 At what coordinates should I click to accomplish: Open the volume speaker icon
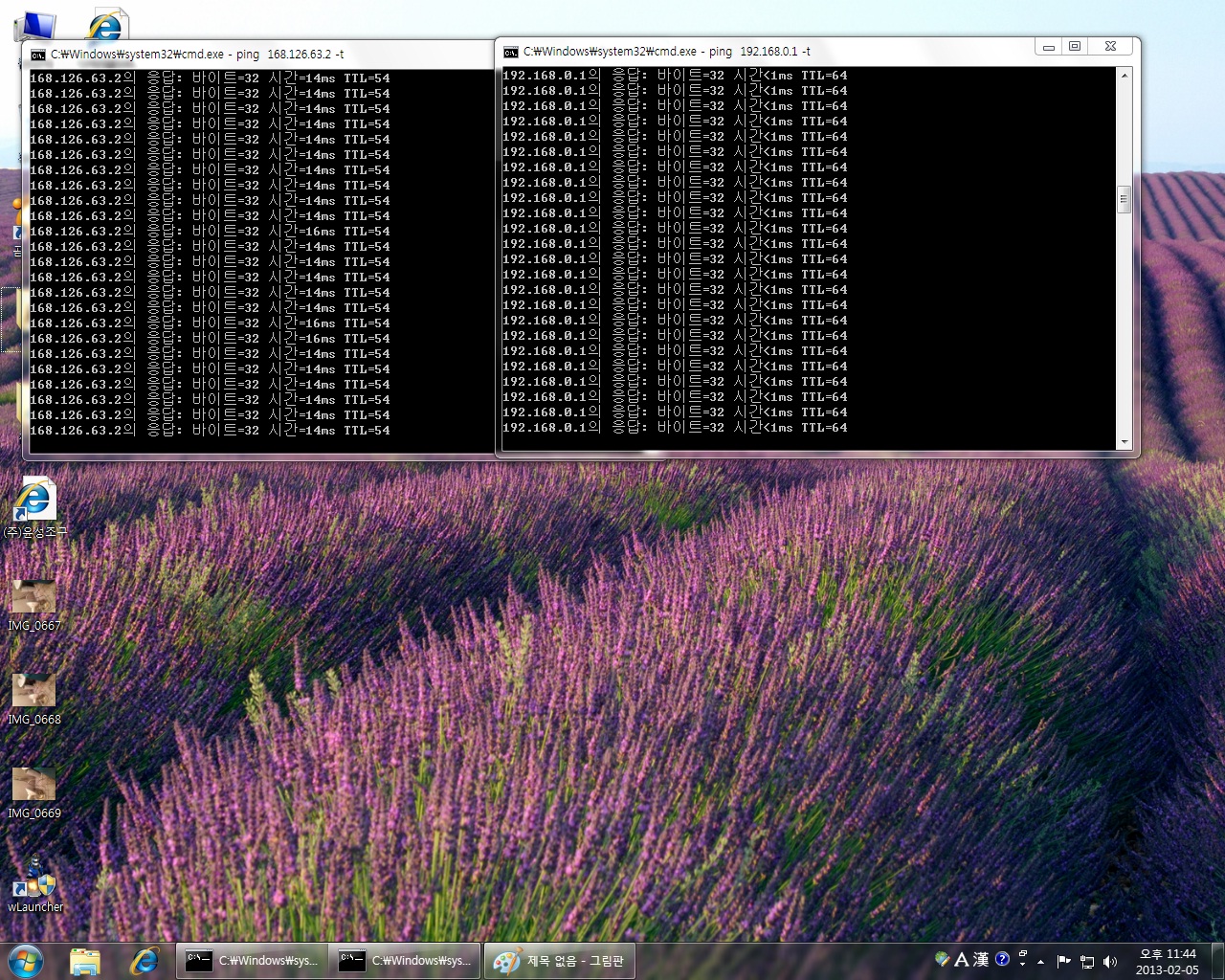point(1110,961)
